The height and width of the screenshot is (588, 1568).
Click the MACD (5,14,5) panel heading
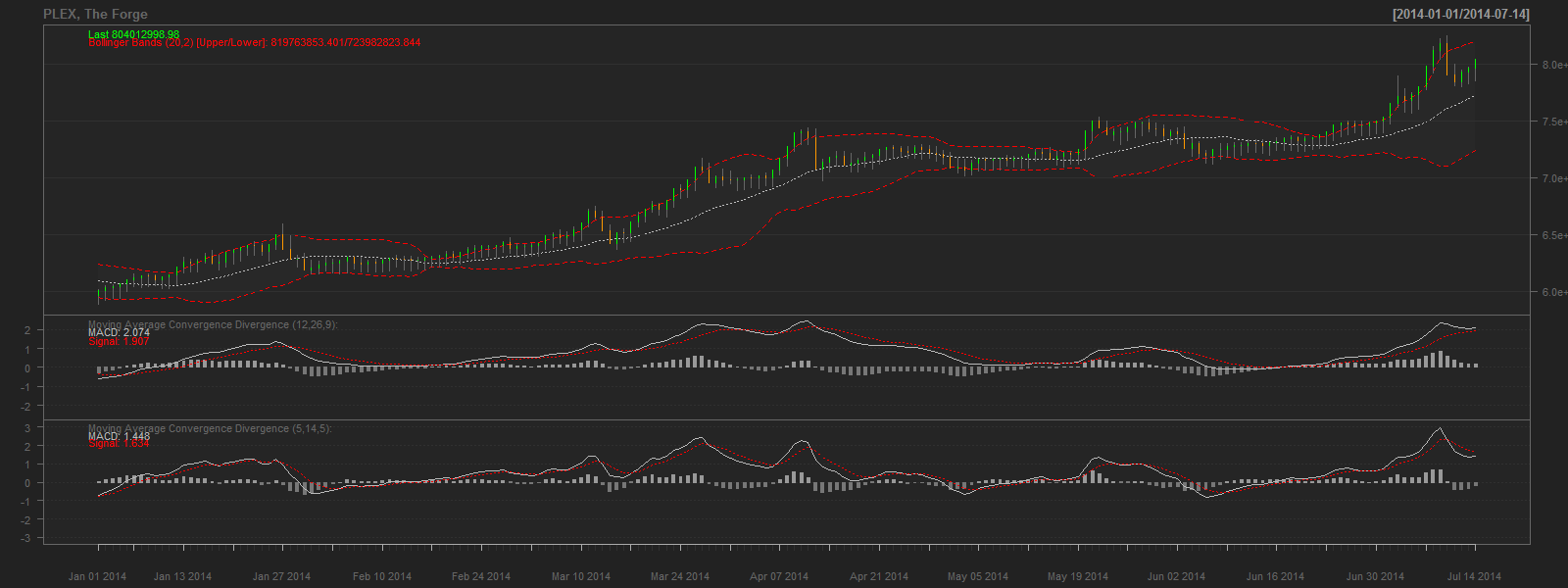click(x=210, y=428)
